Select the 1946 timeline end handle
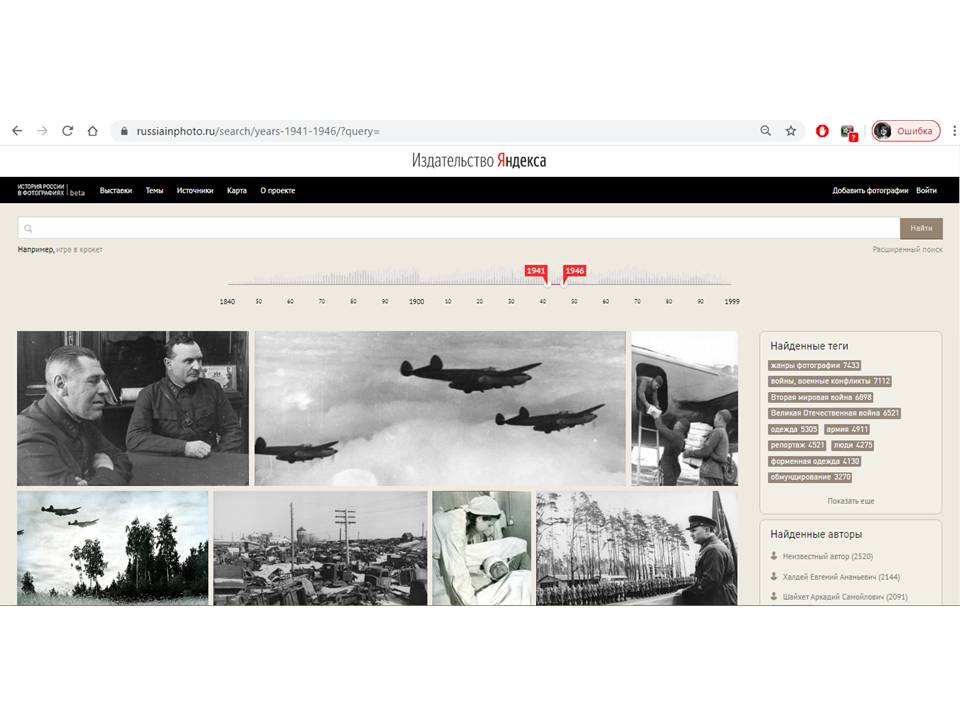 574,273
